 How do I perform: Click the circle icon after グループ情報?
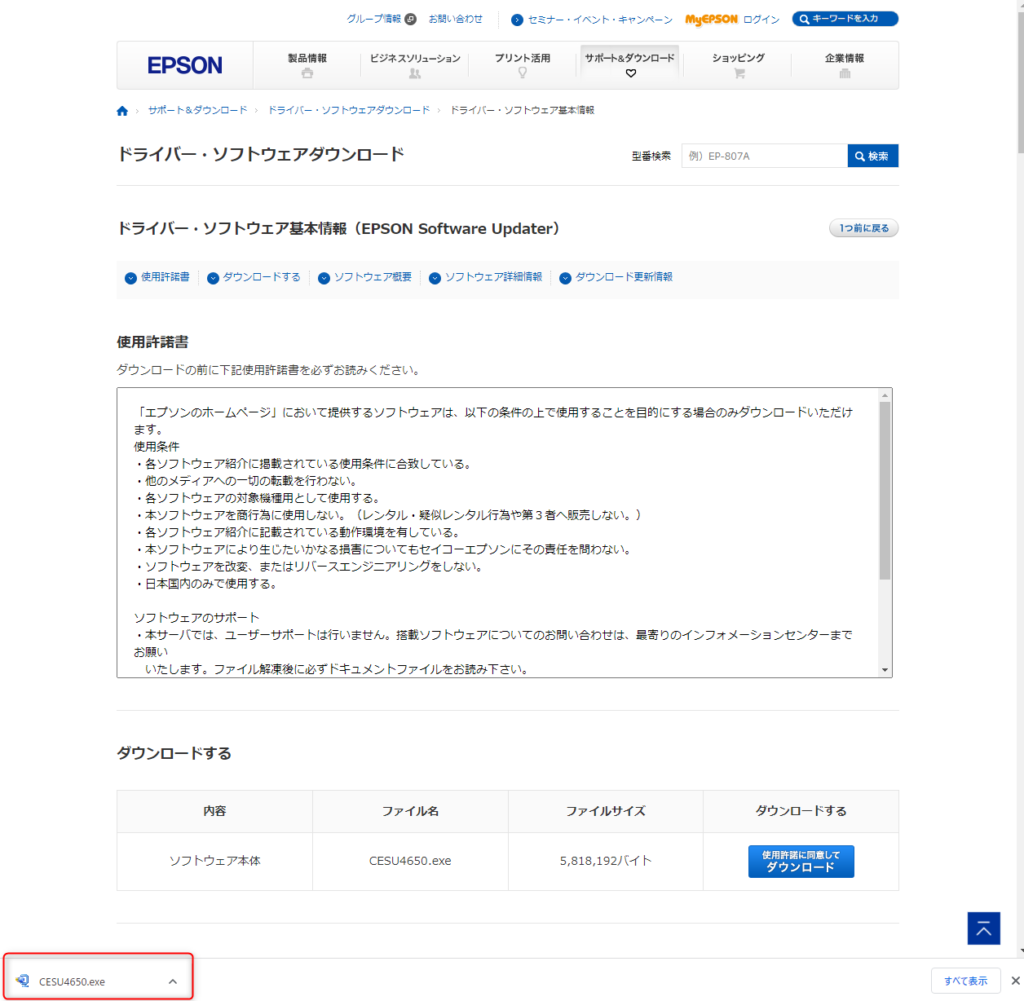coord(410,19)
